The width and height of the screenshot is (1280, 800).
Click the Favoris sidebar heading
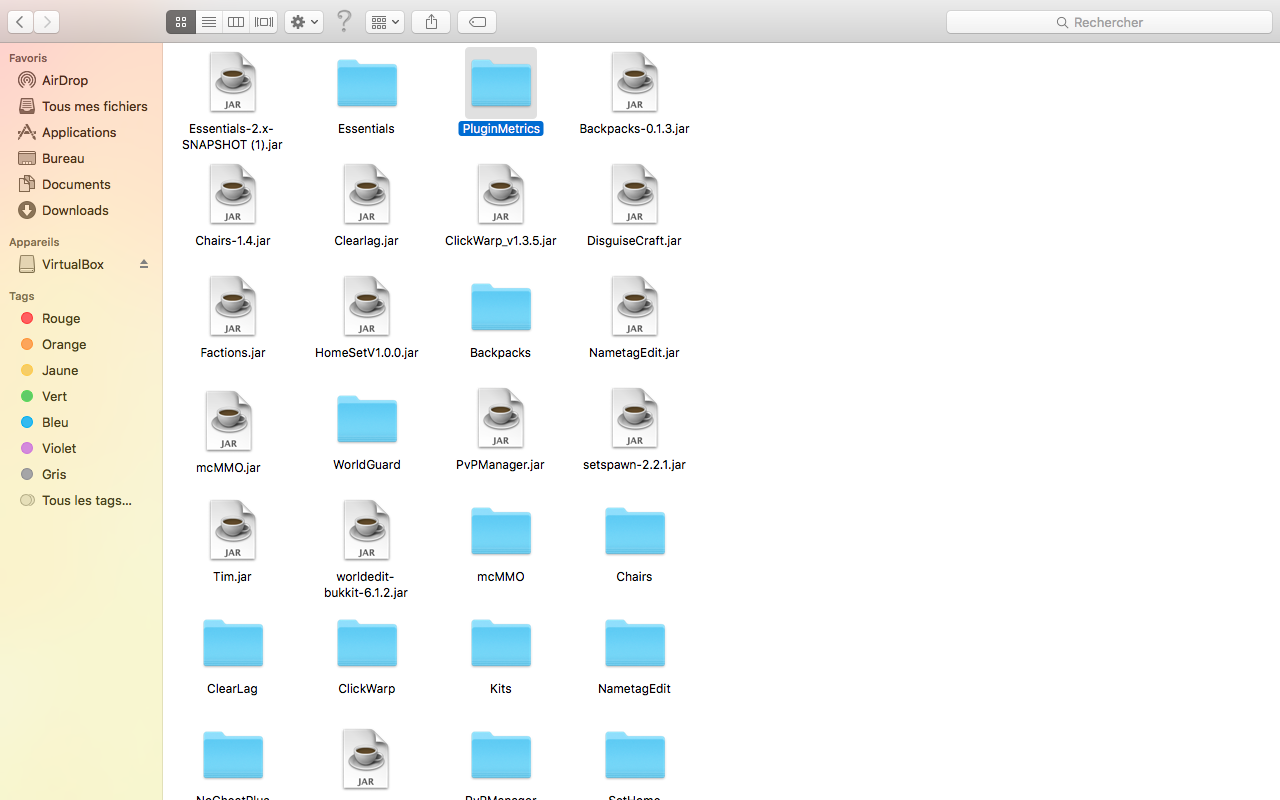[x=28, y=58]
